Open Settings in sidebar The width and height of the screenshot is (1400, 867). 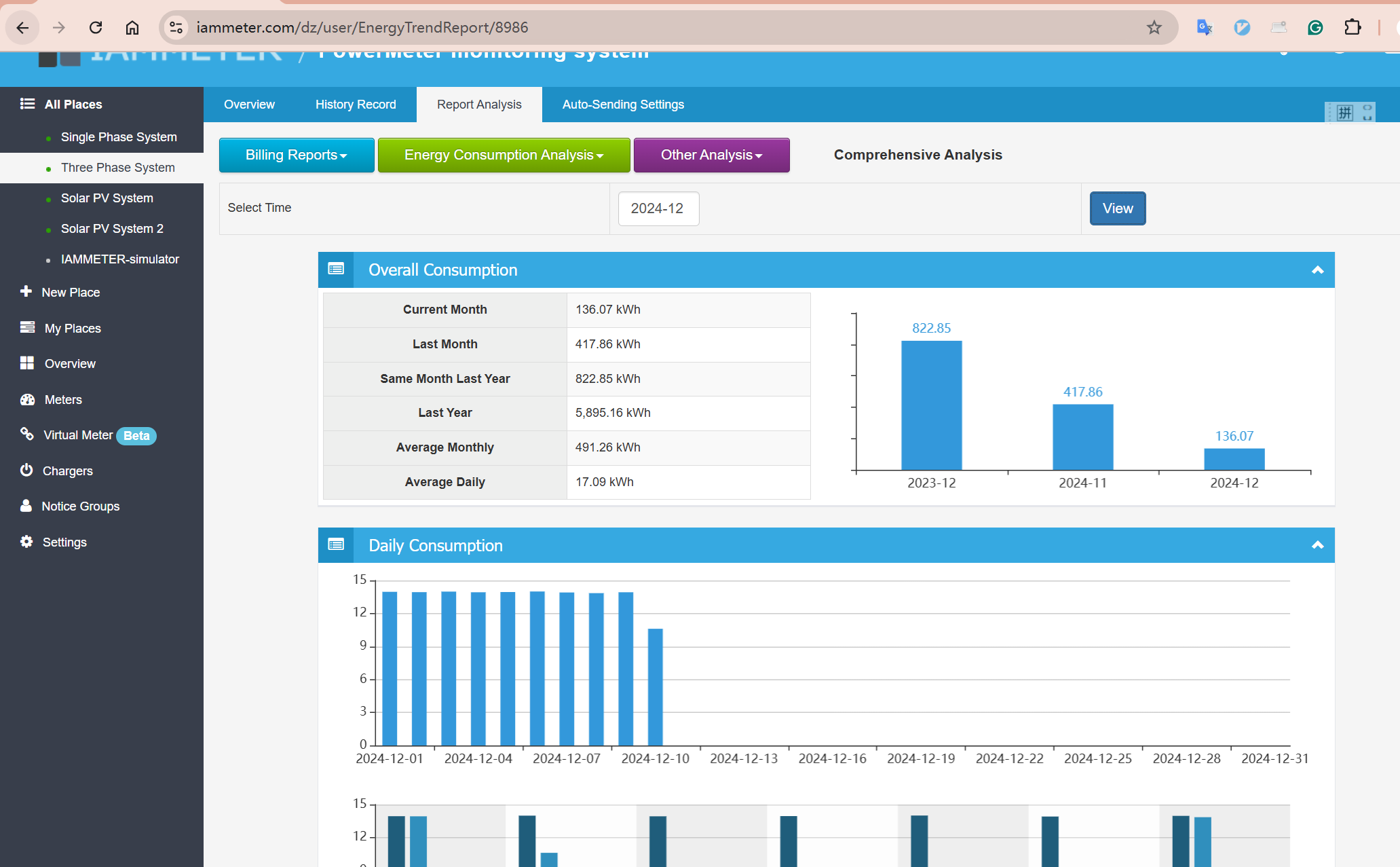(x=64, y=542)
